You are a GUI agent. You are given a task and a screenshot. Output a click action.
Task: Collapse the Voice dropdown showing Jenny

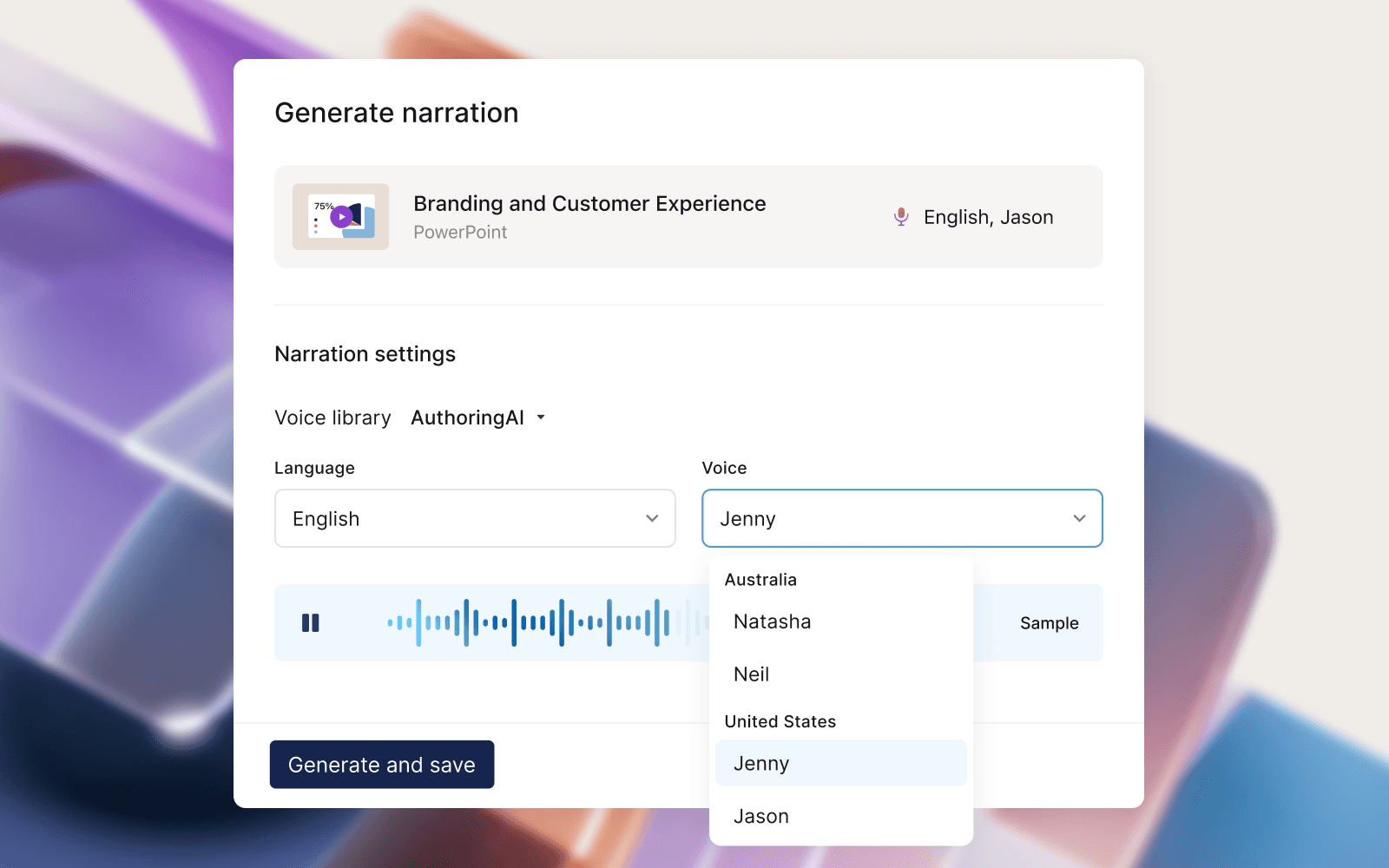coord(902,518)
